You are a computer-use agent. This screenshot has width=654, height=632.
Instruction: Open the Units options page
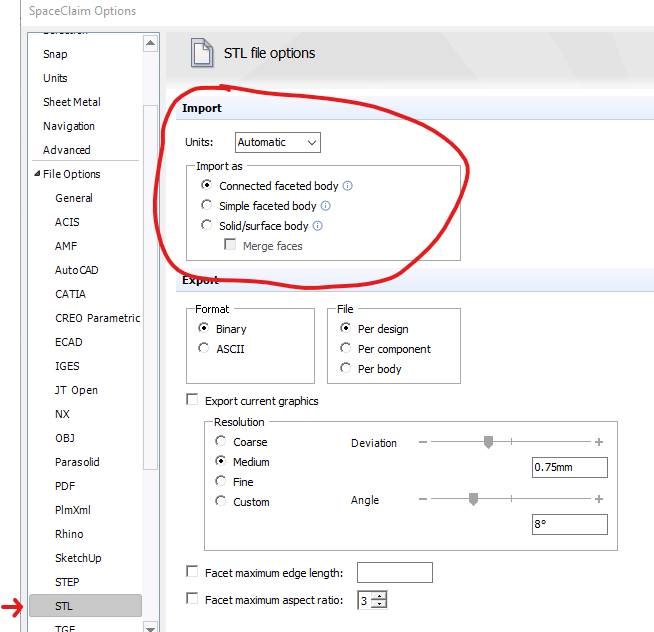[x=55, y=78]
